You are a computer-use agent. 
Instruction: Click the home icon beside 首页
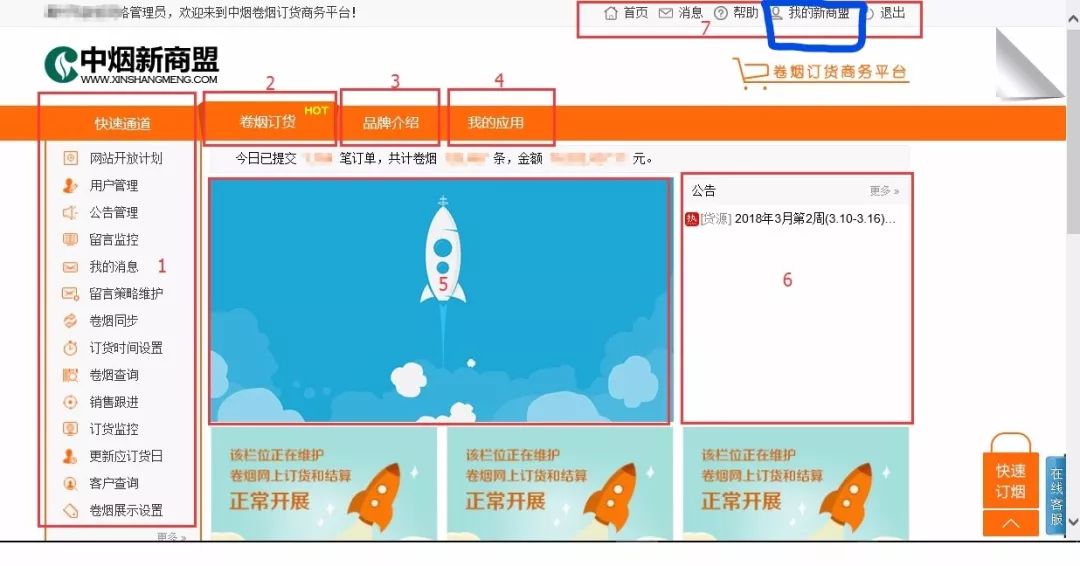(x=610, y=13)
